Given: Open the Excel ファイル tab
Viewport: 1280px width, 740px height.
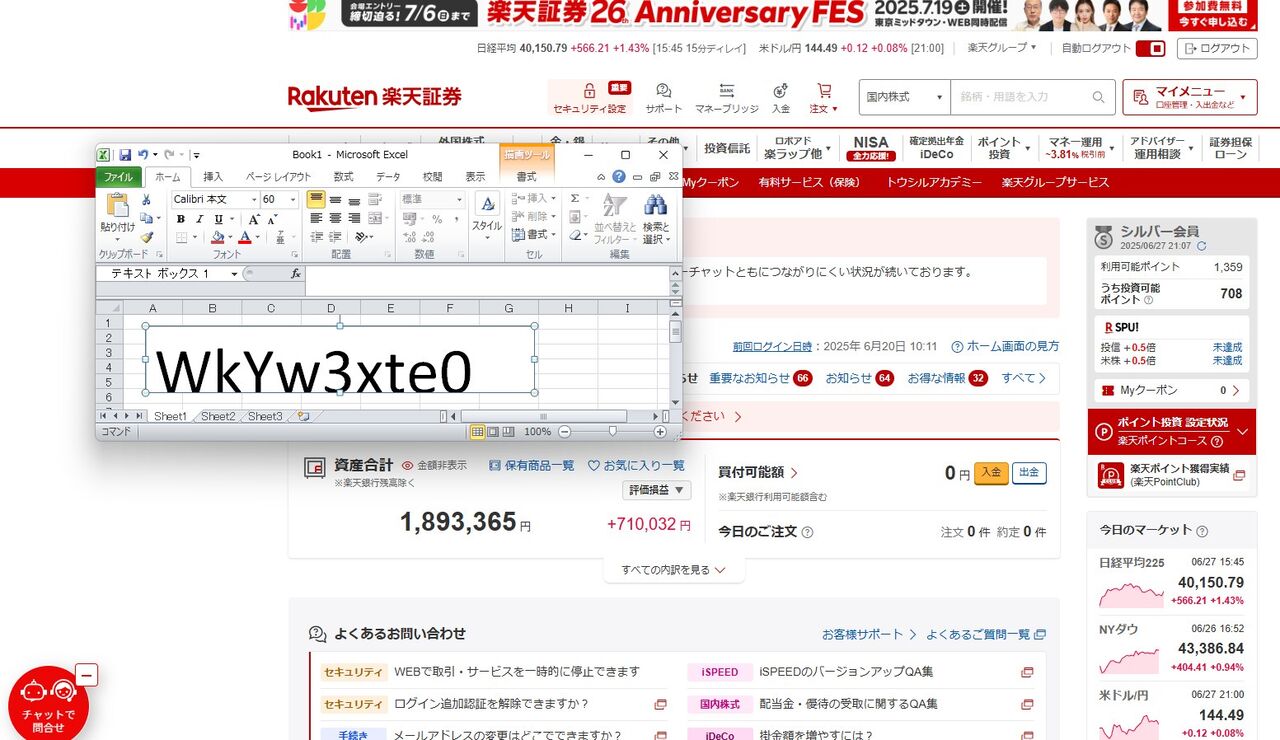Looking at the screenshot, I should [119, 177].
